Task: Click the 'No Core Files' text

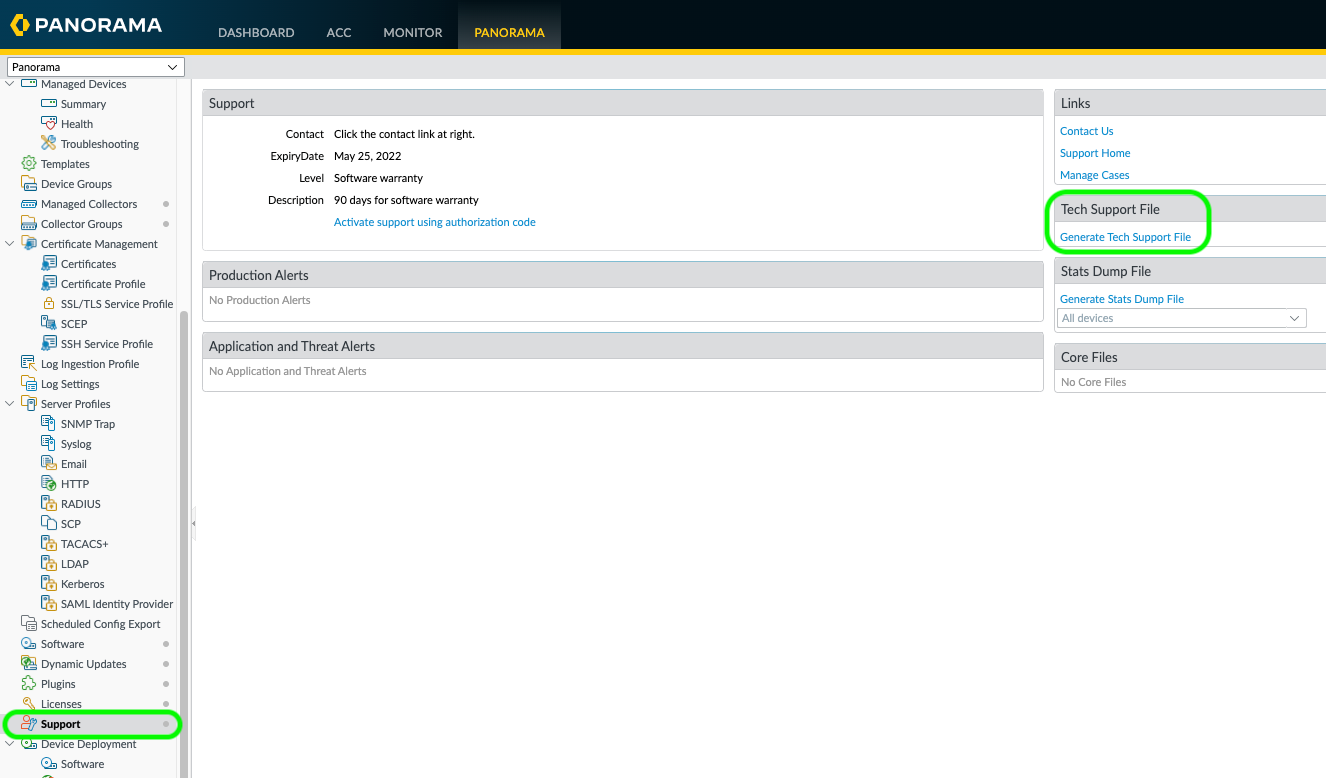Action: 1094,383
